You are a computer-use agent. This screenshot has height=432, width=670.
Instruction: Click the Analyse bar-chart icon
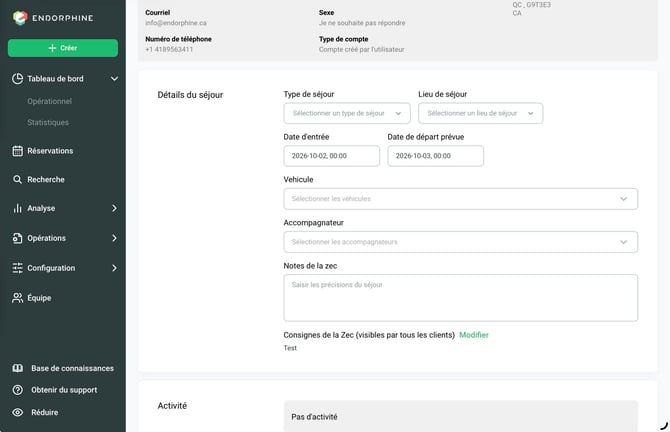pyautogui.click(x=18, y=208)
